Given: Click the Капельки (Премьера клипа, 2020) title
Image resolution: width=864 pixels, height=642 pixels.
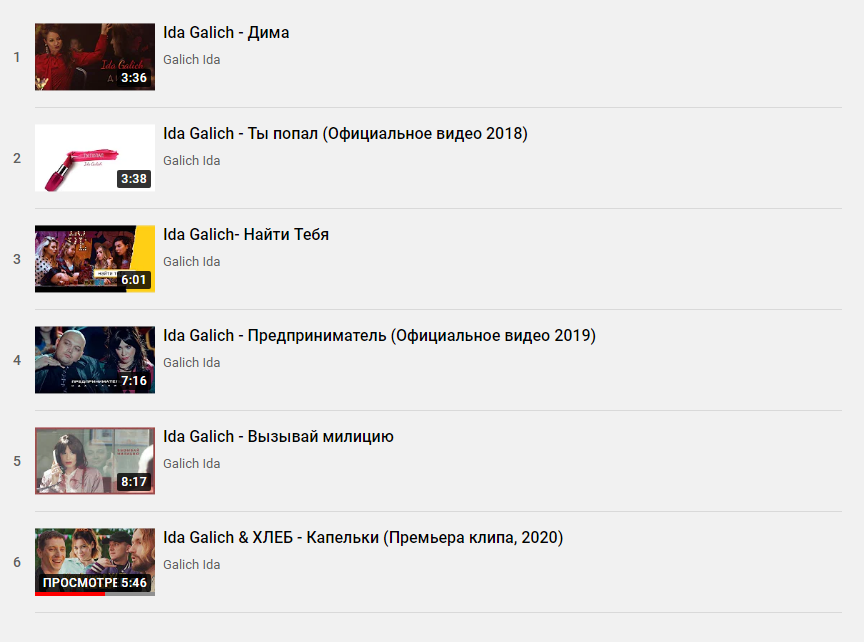Looking at the screenshot, I should 363,537.
